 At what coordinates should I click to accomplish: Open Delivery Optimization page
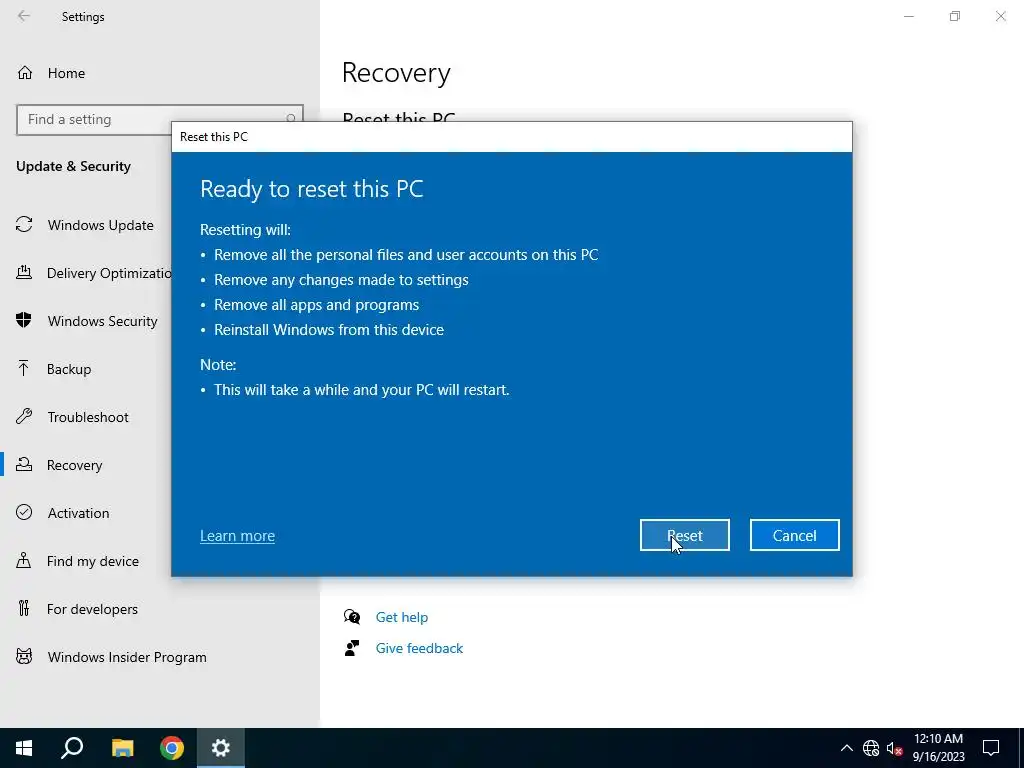coord(109,273)
